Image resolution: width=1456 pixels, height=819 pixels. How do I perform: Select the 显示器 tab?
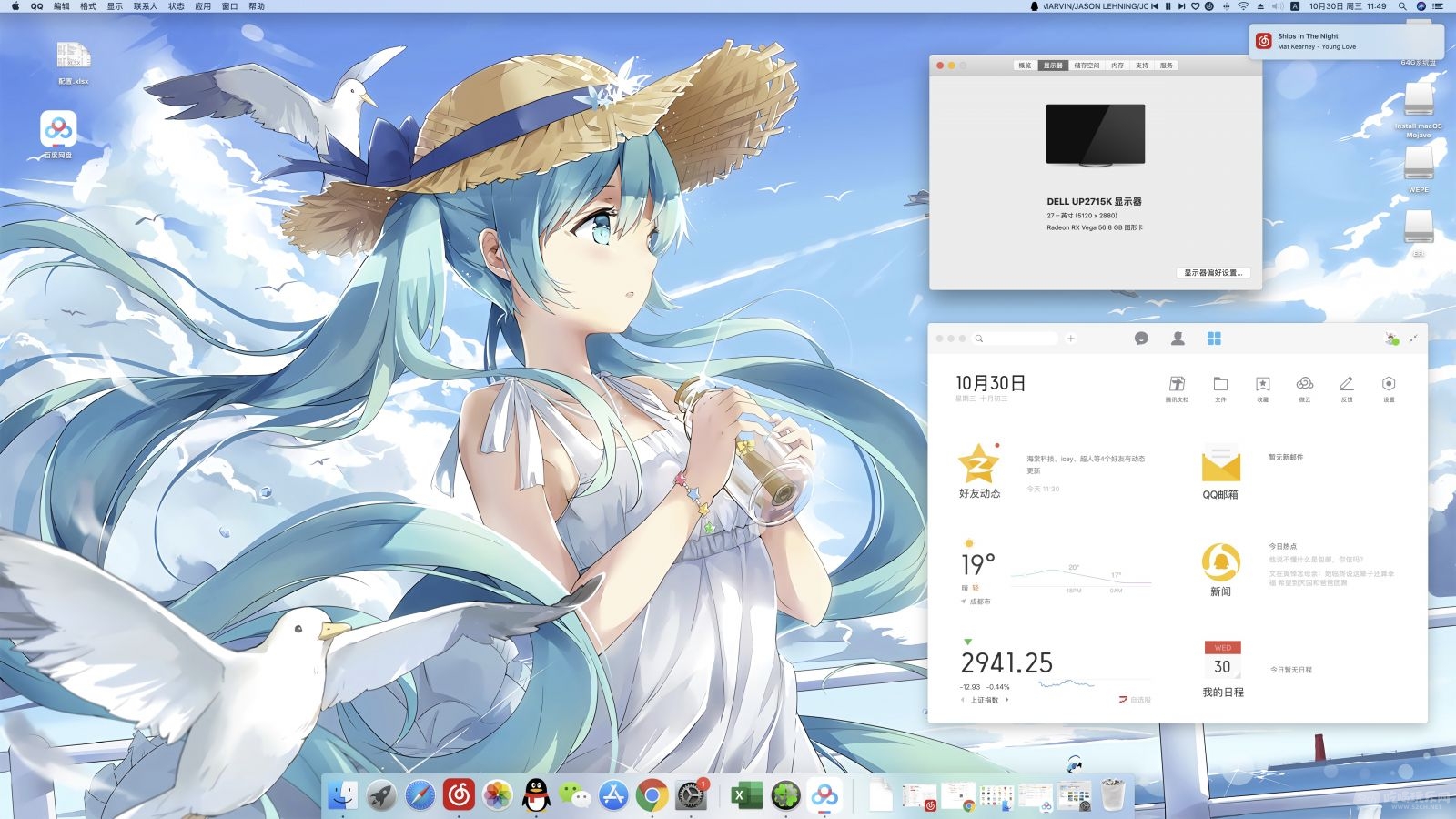point(1053,66)
